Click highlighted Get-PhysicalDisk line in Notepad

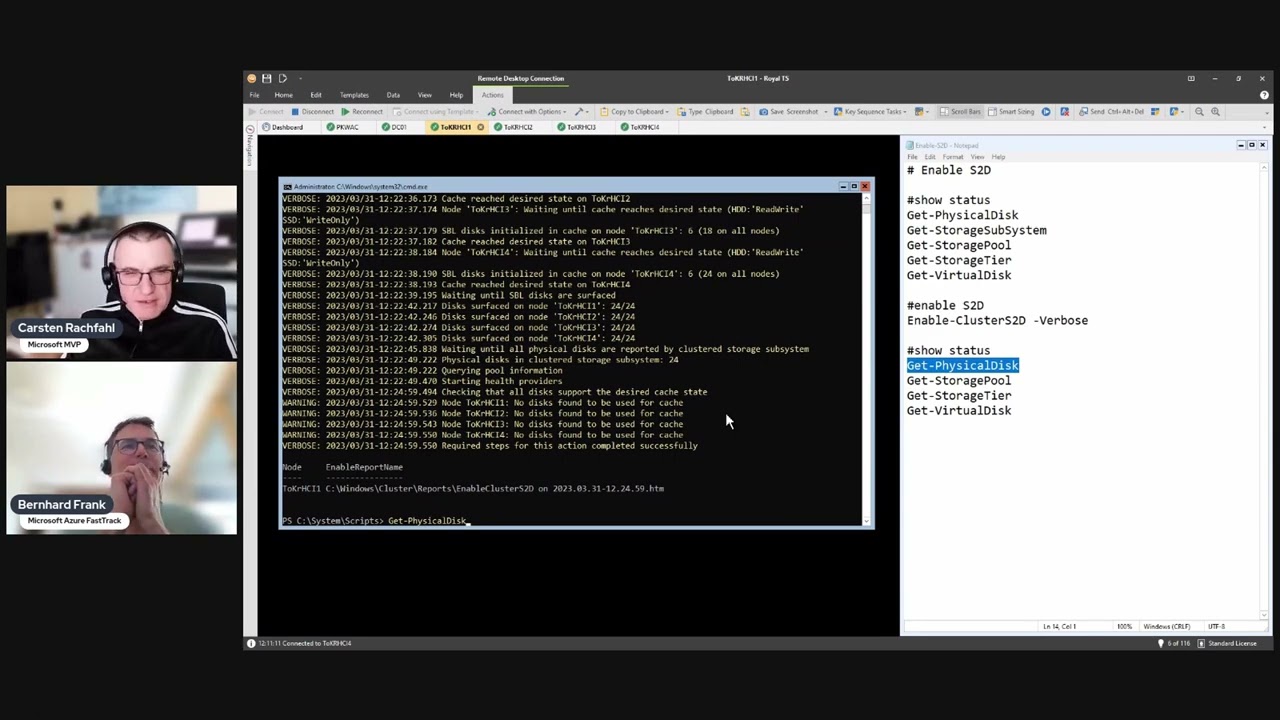coord(963,365)
